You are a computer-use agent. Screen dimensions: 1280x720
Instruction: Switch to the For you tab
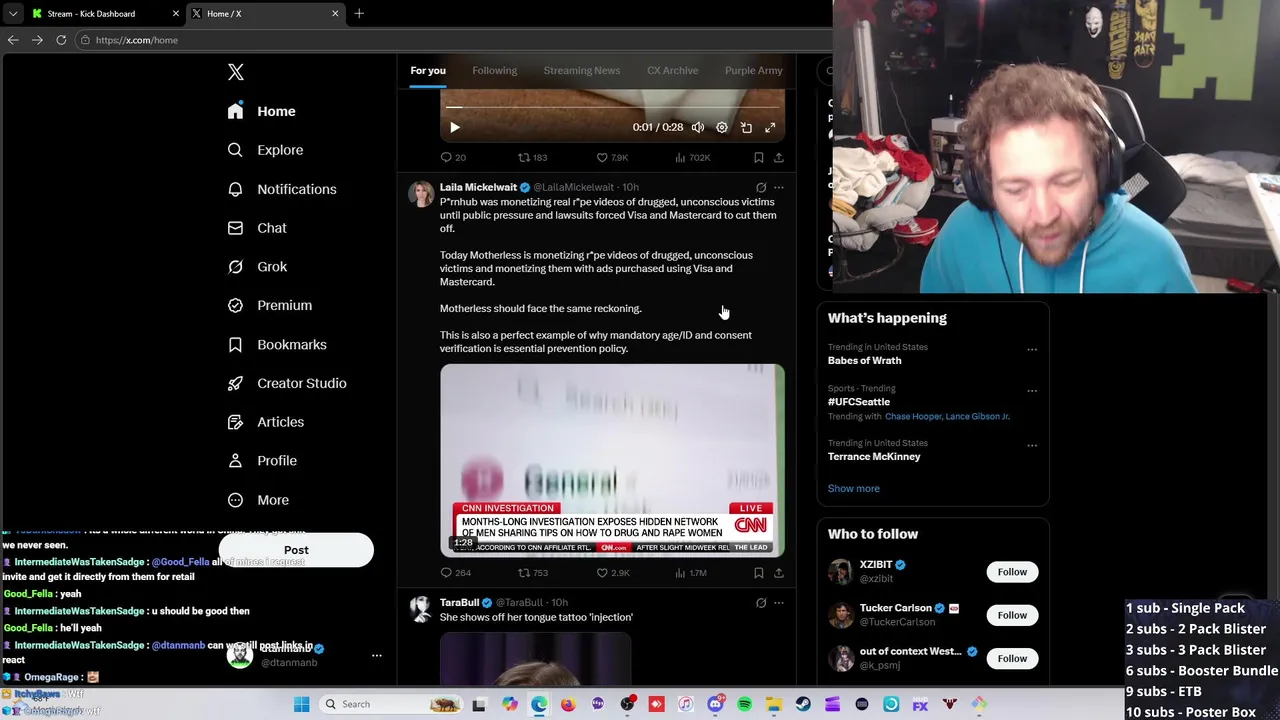pos(428,71)
